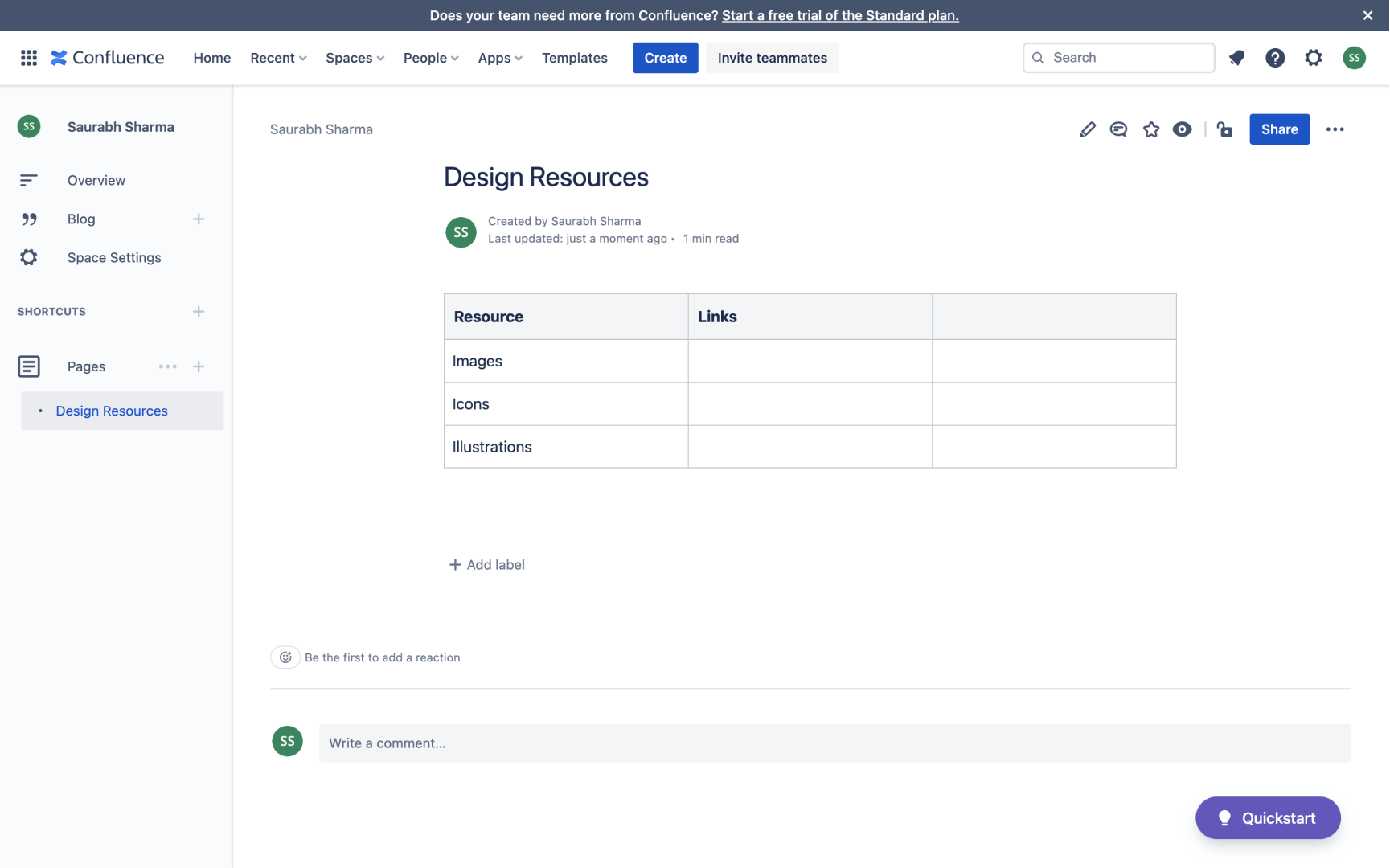The width and height of the screenshot is (1390, 868).
Task: Open notifications with the bell icon
Action: [1236, 57]
